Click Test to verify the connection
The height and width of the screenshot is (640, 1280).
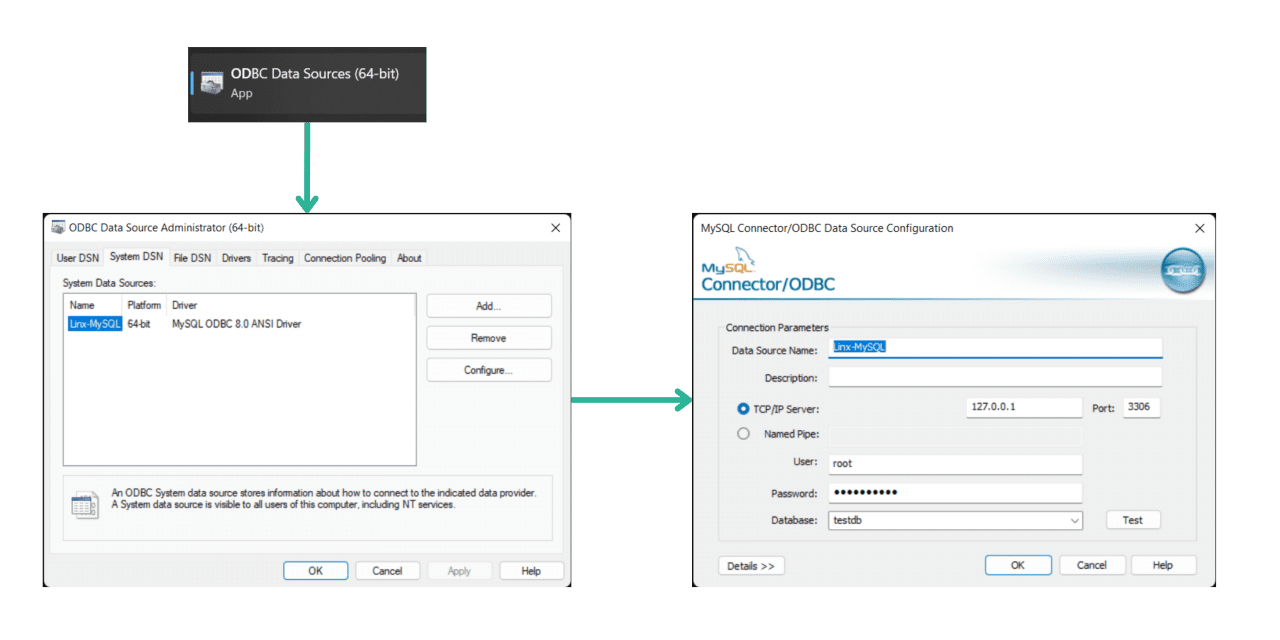1132,519
